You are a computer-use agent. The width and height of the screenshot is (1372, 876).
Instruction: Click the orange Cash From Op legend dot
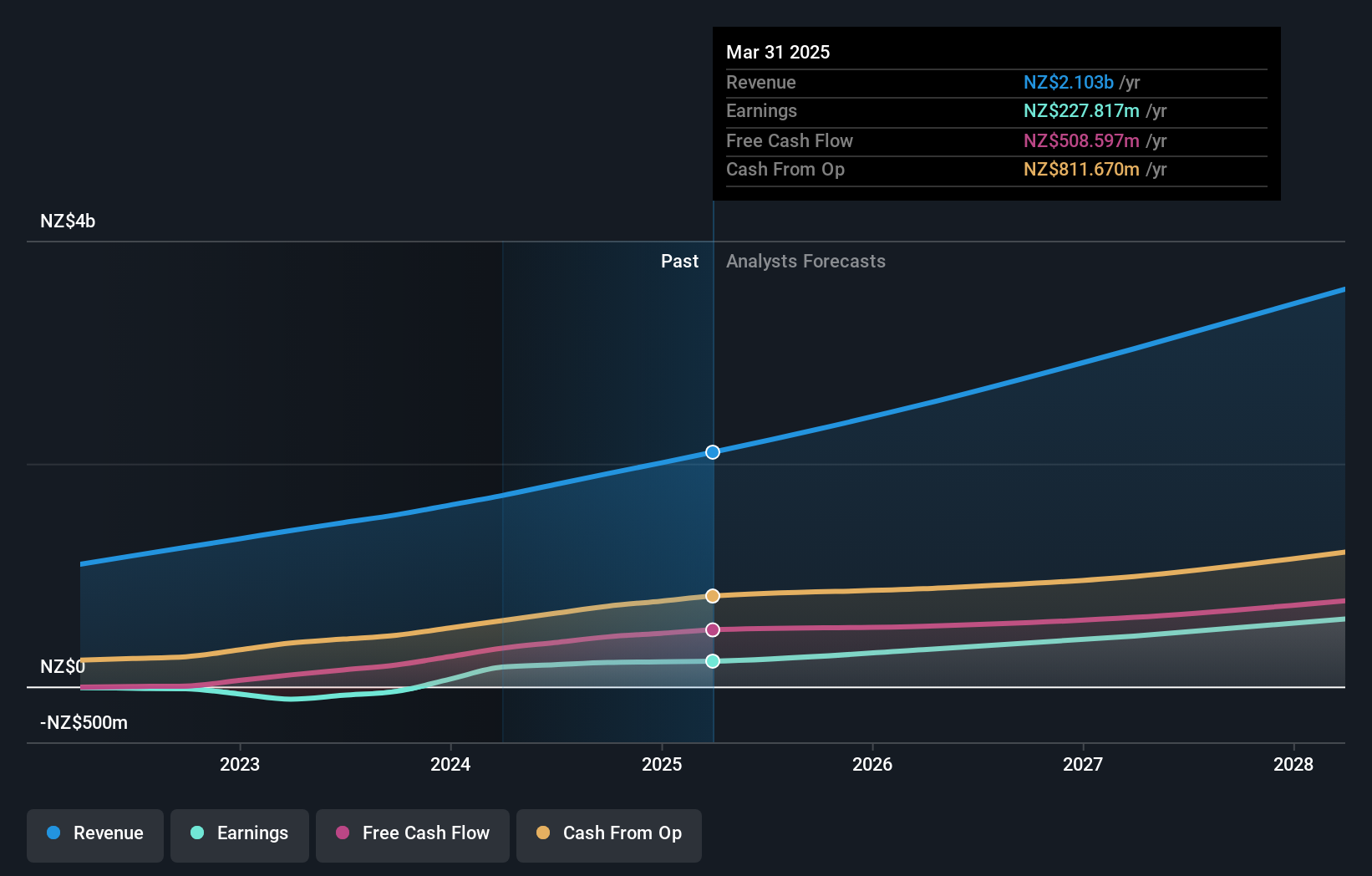544,833
